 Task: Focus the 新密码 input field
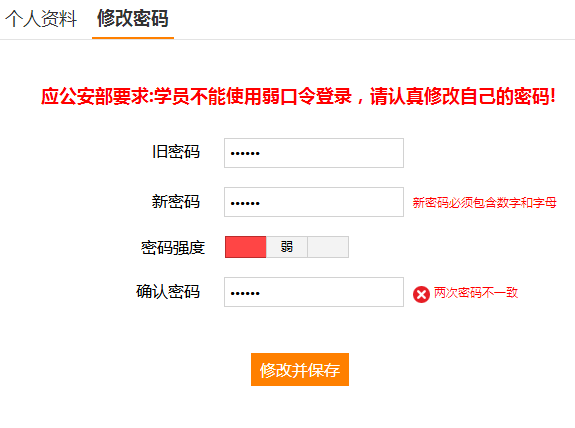click(314, 202)
